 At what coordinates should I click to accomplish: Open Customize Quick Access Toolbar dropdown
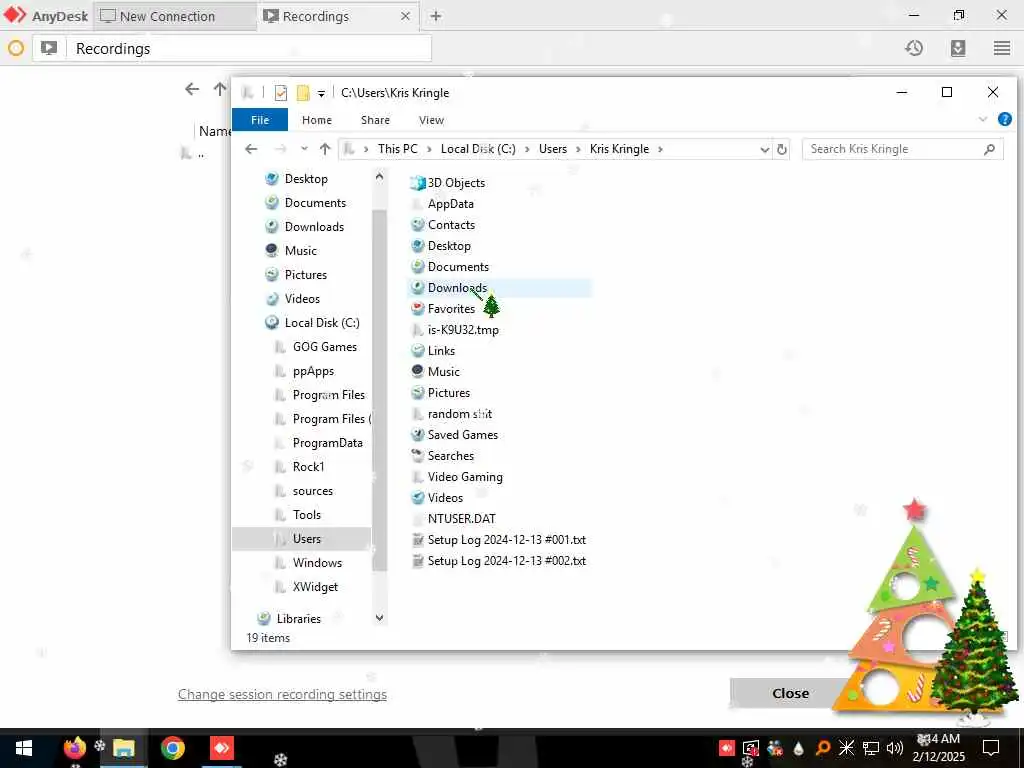tap(321, 93)
